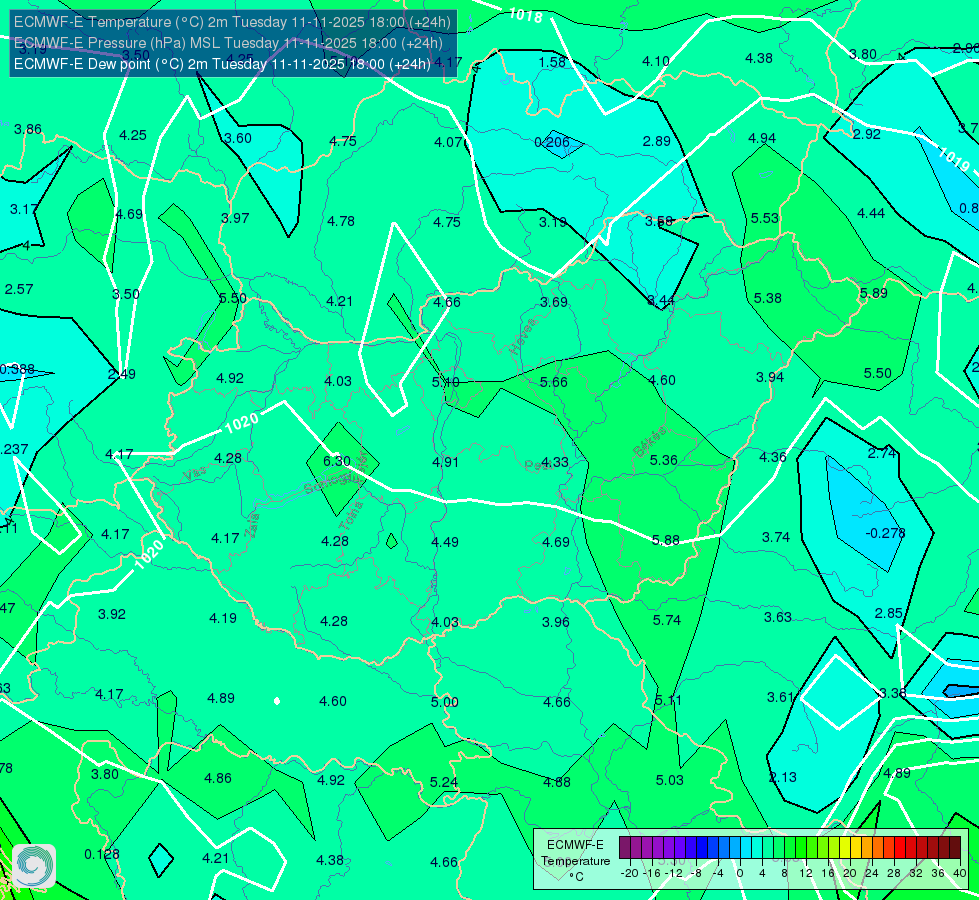Click the 5.10 grid value
Viewport: 979px width, 900px height.
(446, 382)
